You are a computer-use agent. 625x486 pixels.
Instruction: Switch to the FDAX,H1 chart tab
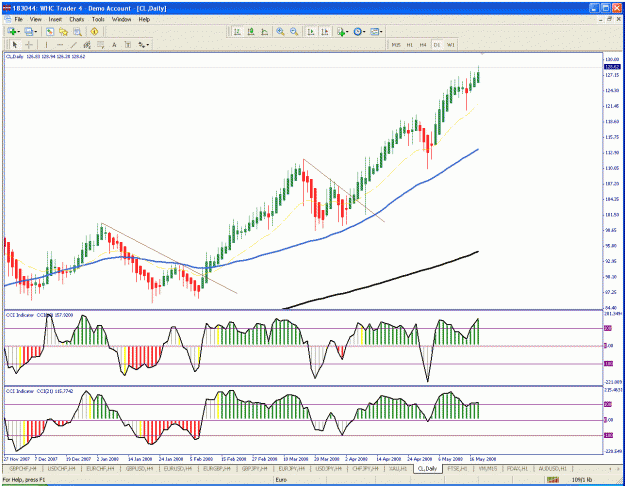coord(517,468)
